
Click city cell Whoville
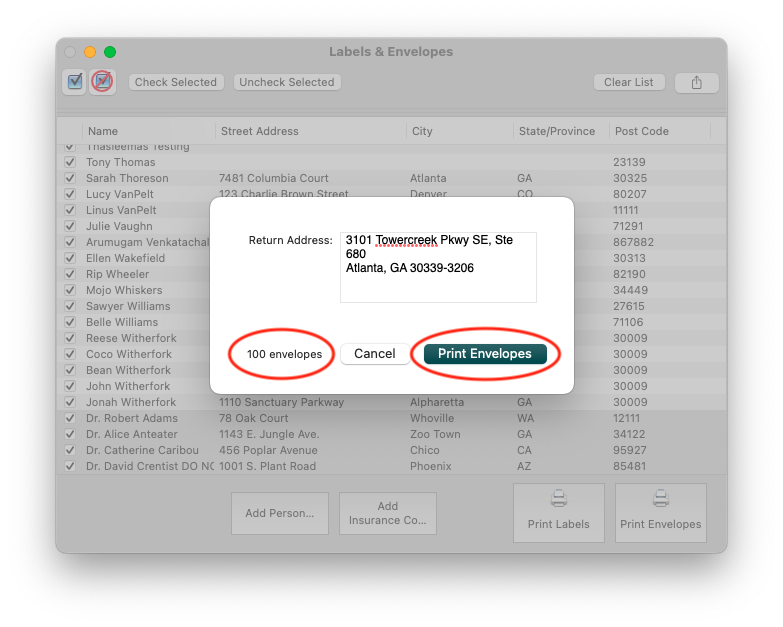coord(432,418)
